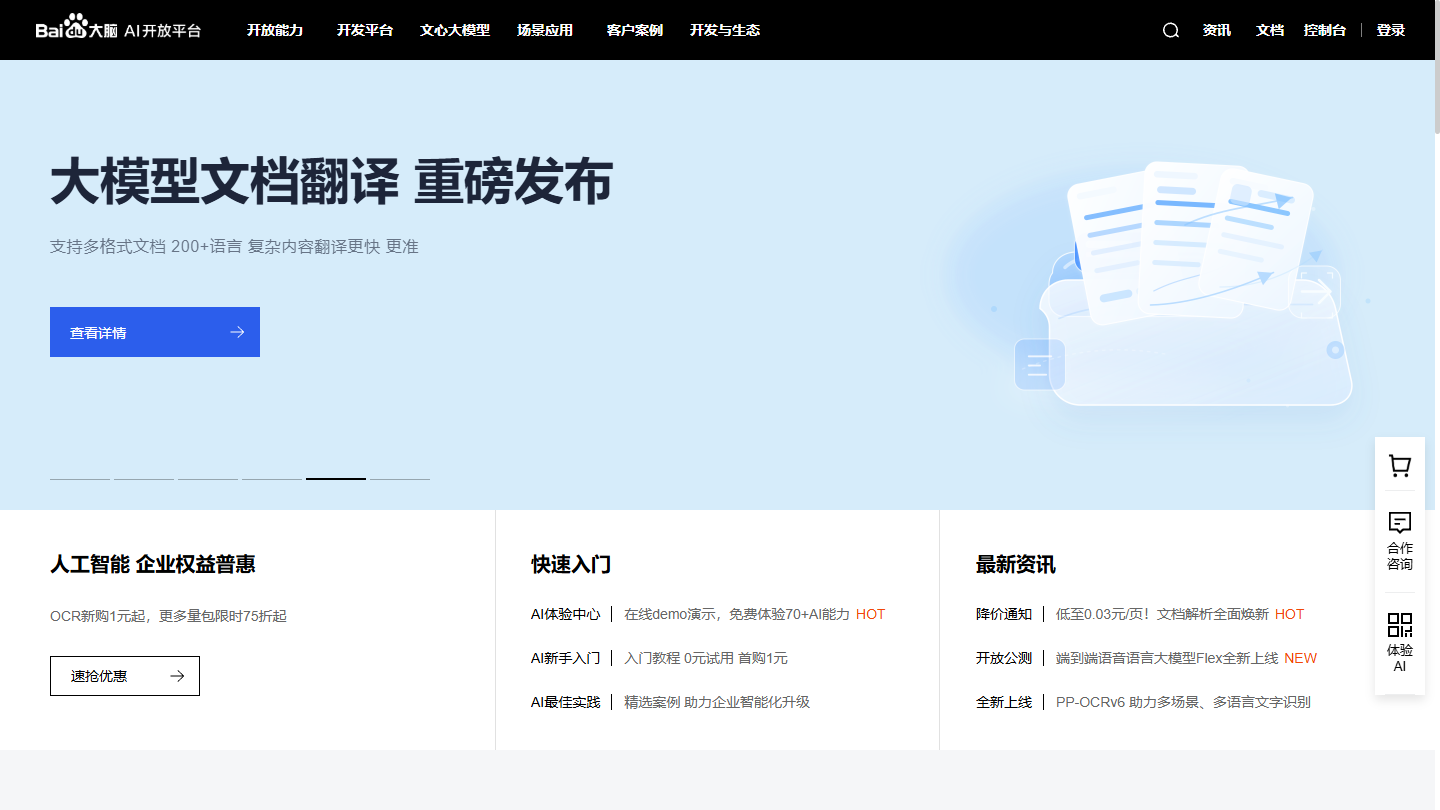Click the 速抢优惠 button
The image size is (1440, 810).
pyautogui.click(x=125, y=676)
